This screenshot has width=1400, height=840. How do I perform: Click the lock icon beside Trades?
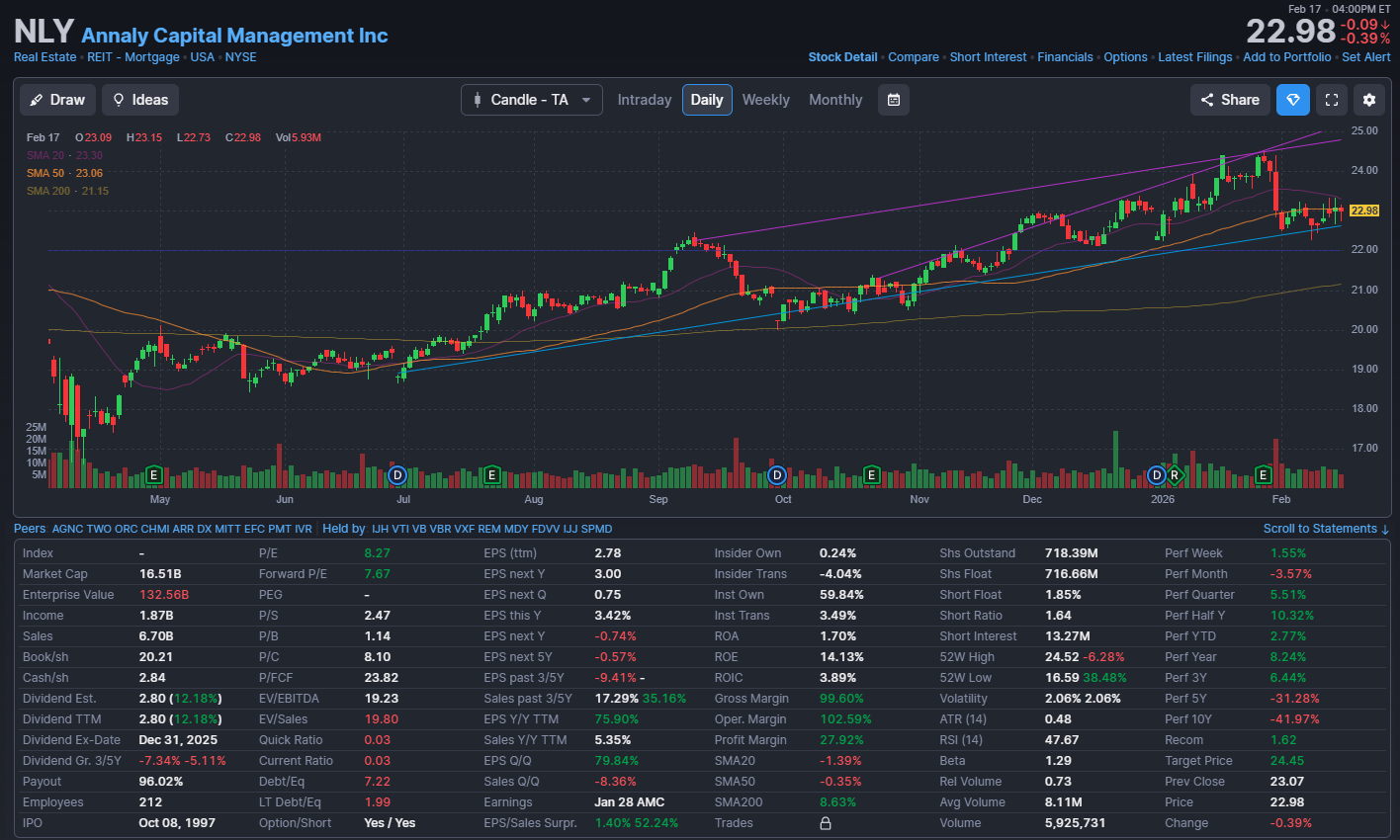coord(826,823)
